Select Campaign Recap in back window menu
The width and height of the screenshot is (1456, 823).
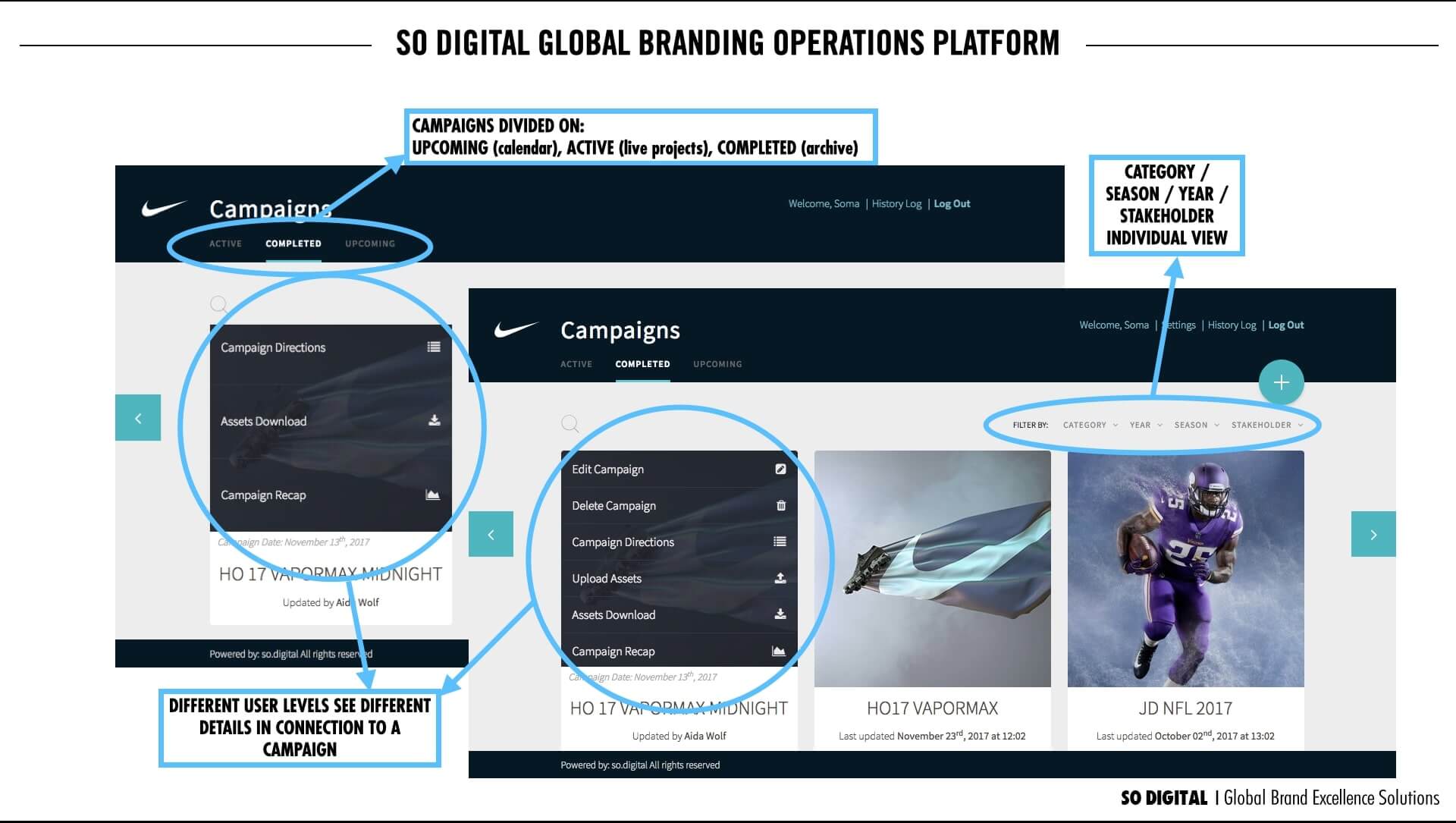331,495
